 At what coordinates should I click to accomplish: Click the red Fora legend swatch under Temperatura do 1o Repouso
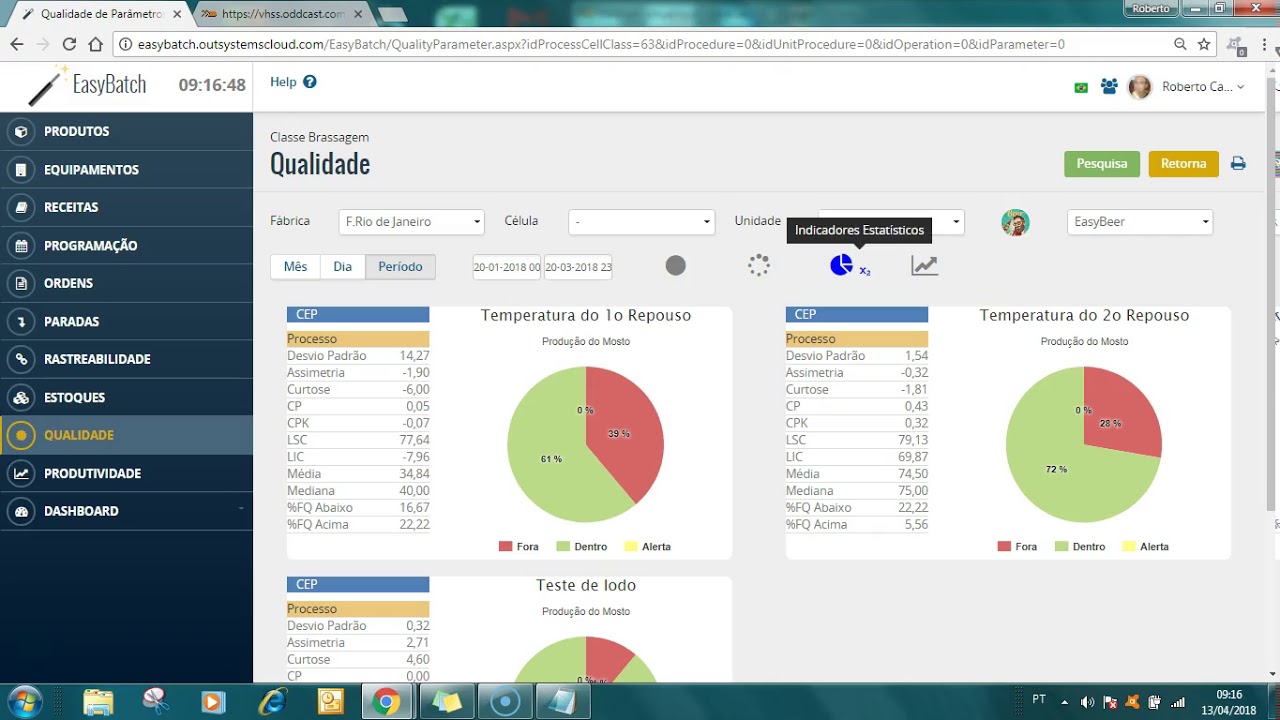click(505, 547)
